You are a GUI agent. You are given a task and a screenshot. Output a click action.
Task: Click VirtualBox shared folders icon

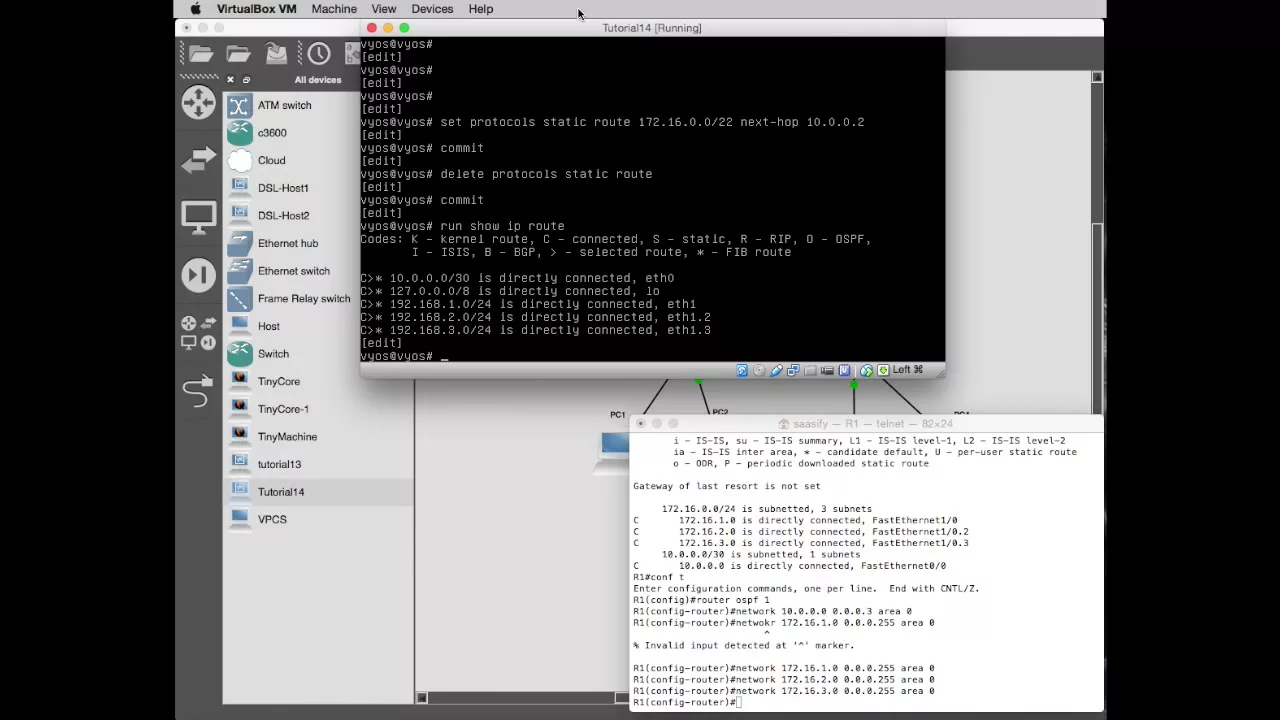click(x=810, y=370)
